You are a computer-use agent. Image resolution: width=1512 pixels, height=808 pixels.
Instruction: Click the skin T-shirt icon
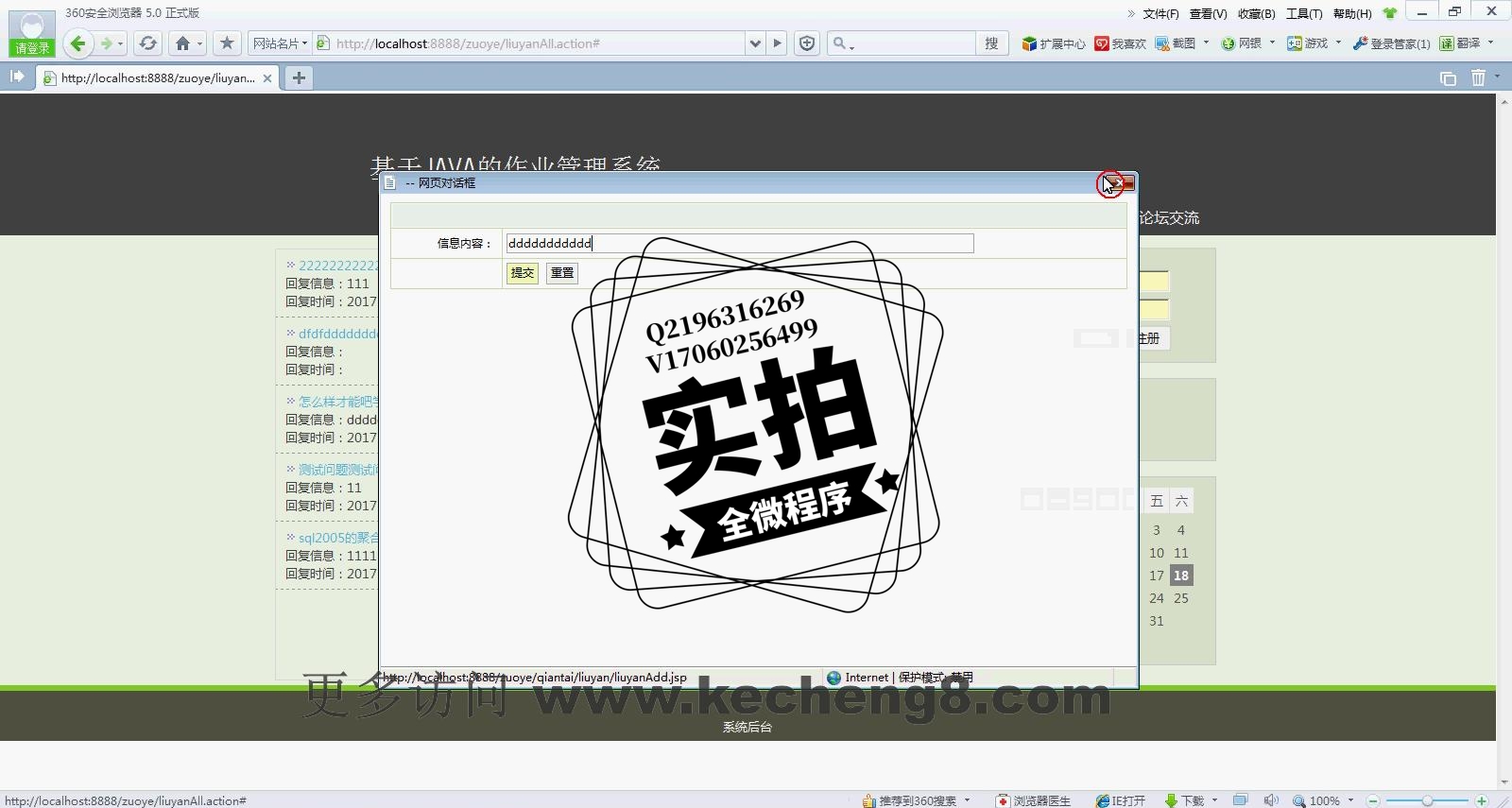coord(1390,13)
